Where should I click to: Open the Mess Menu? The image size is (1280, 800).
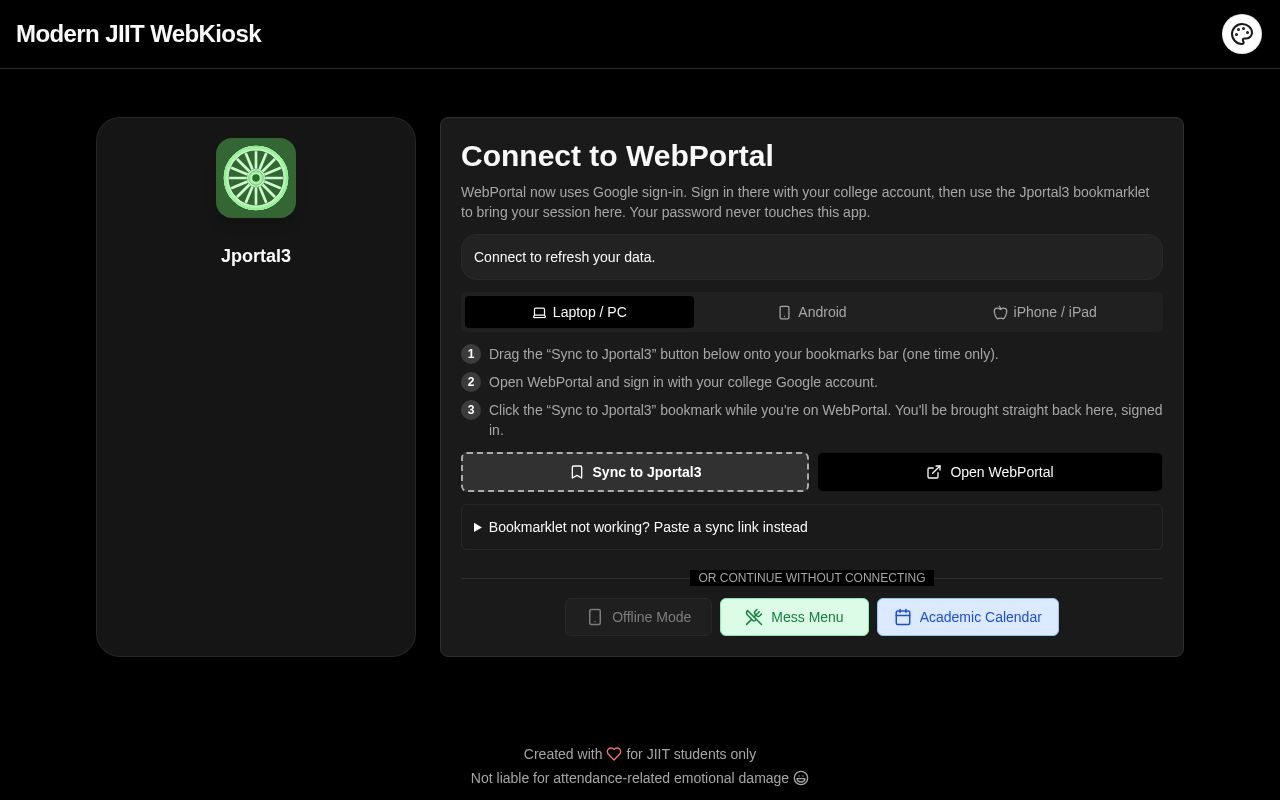pyautogui.click(x=794, y=617)
